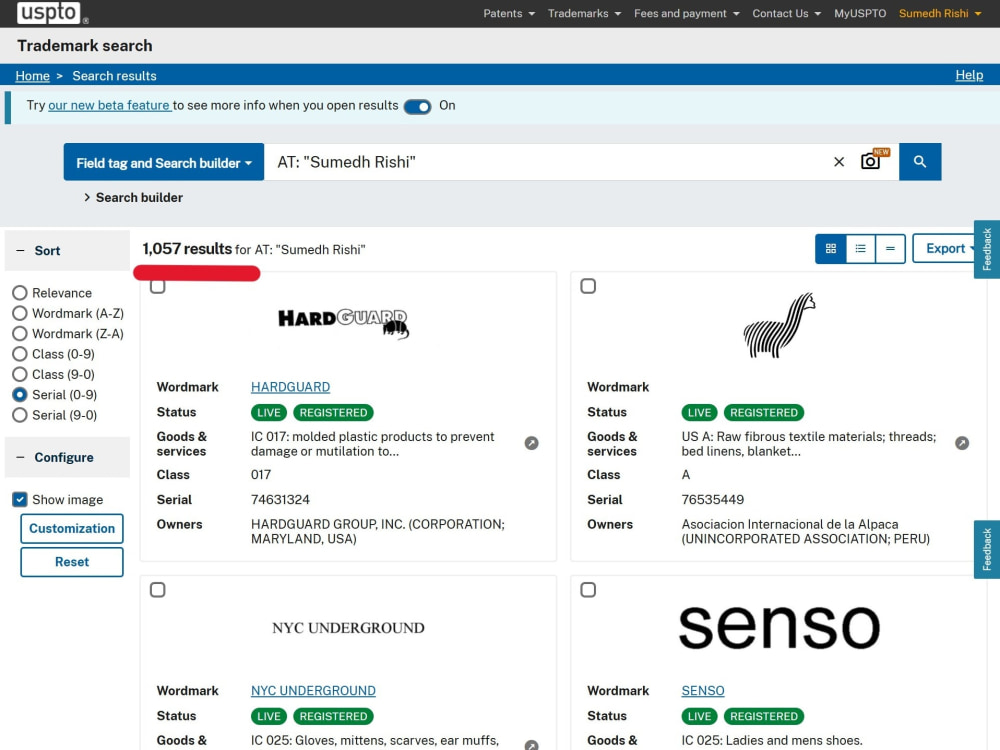Expand the Search builder section
Image resolution: width=1000 pixels, height=750 pixels.
[x=133, y=198]
